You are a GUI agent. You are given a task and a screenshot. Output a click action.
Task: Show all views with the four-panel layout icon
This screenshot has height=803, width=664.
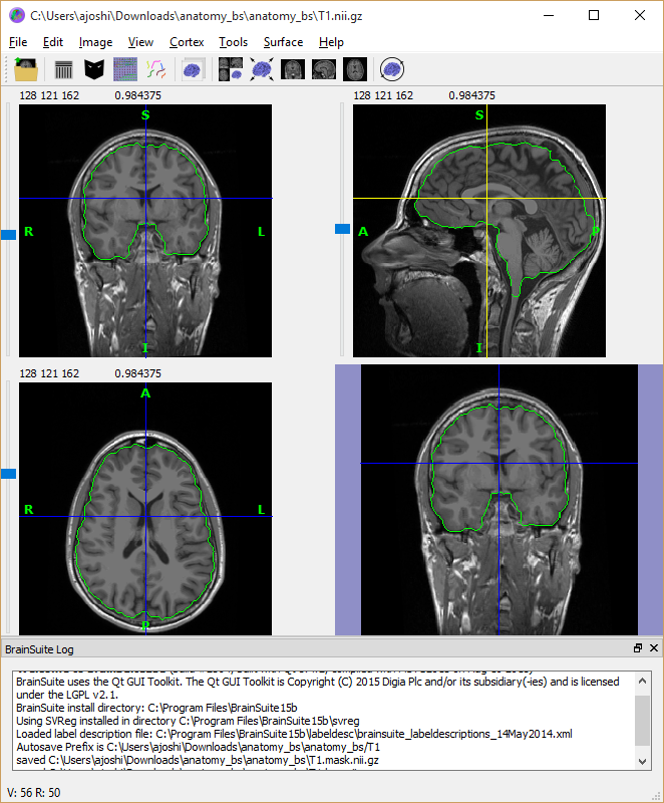point(230,70)
